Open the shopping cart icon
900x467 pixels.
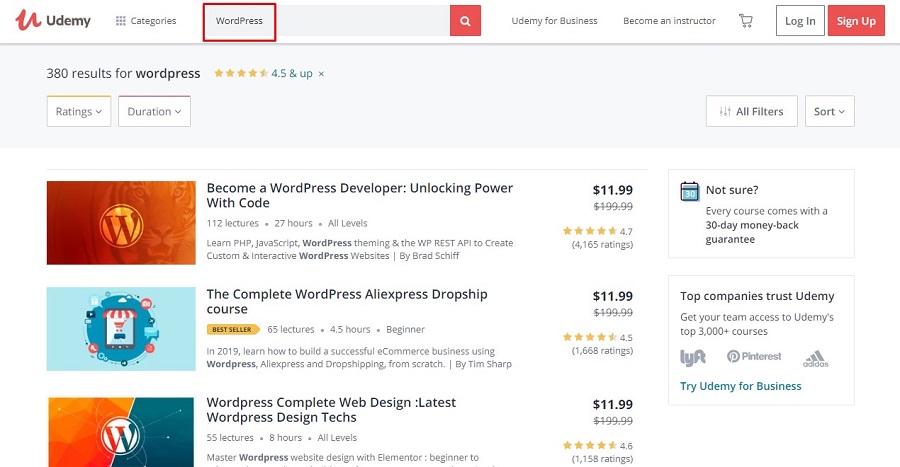(746, 21)
